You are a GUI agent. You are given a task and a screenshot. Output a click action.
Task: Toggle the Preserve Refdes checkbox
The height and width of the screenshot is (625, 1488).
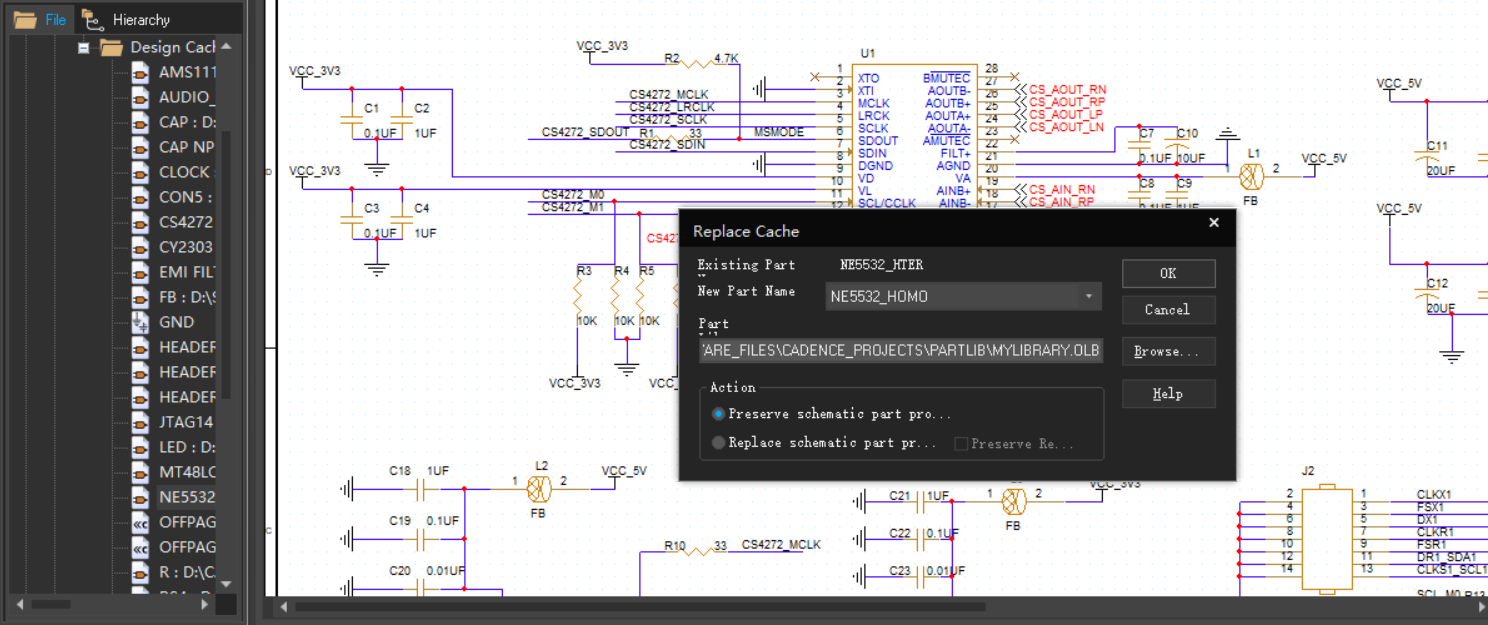[x=961, y=444]
